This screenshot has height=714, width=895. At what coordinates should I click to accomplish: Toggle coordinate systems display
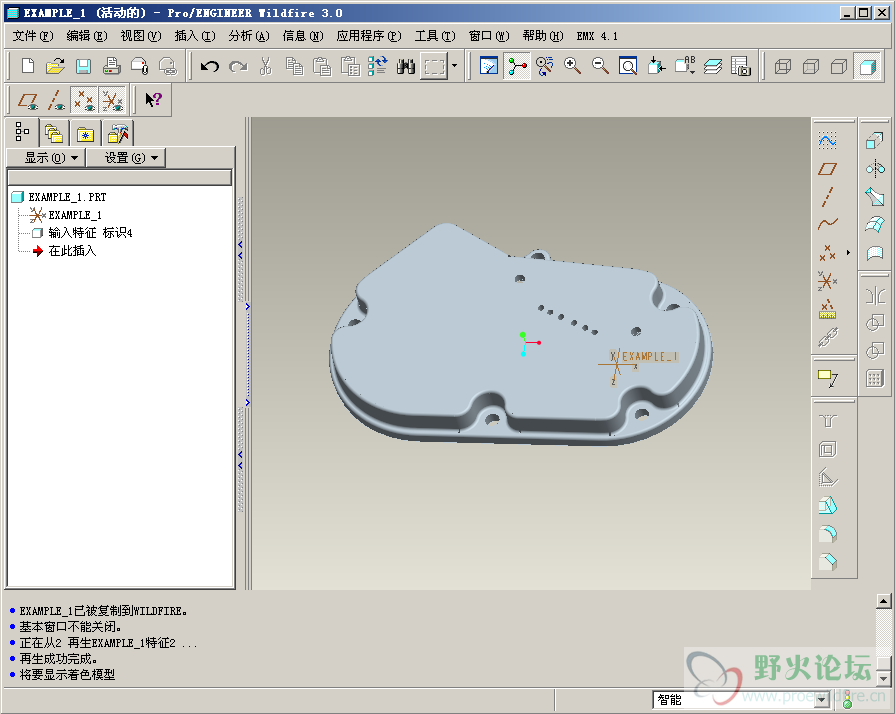click(x=112, y=100)
